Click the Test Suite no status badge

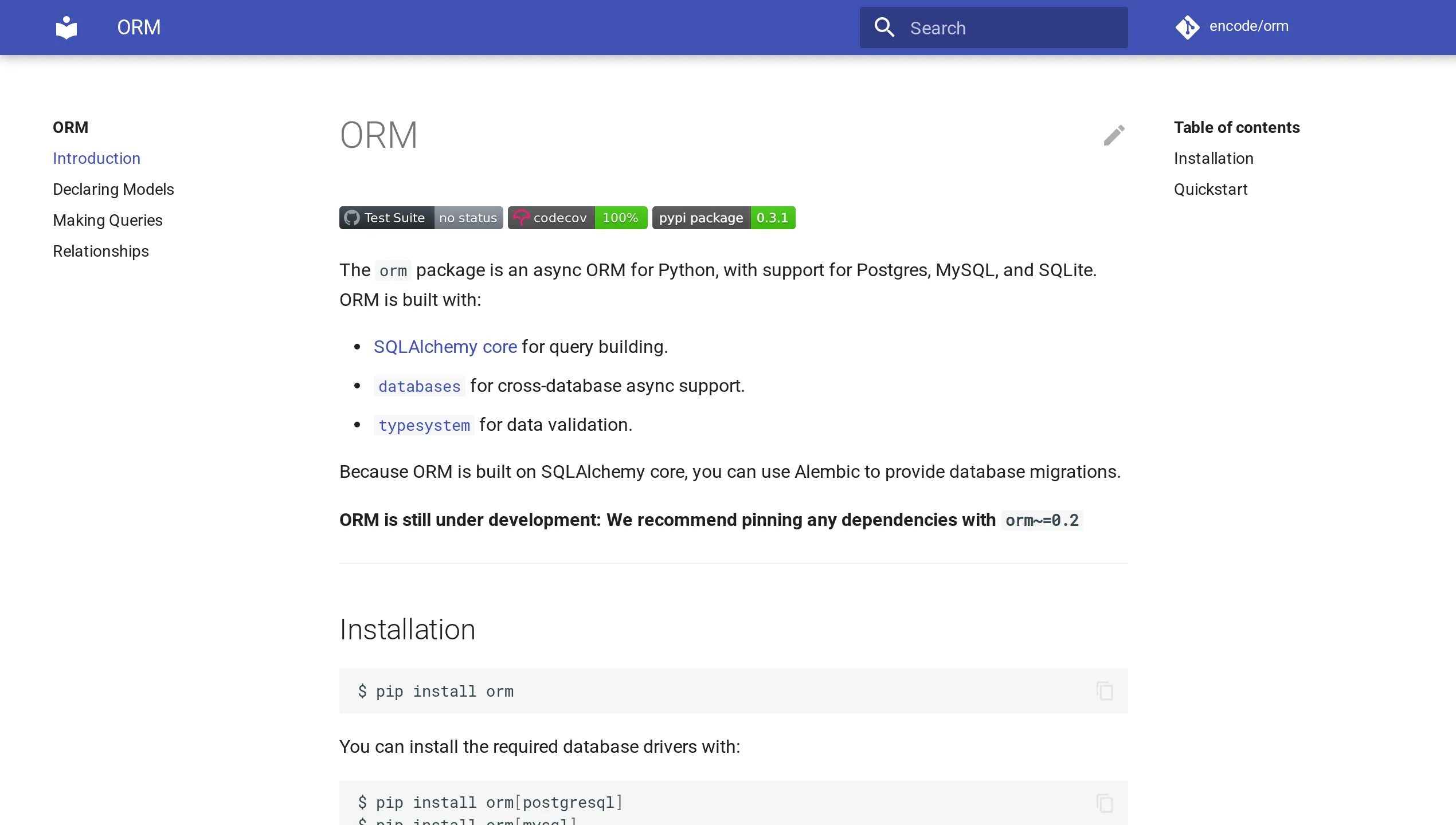[x=420, y=217]
